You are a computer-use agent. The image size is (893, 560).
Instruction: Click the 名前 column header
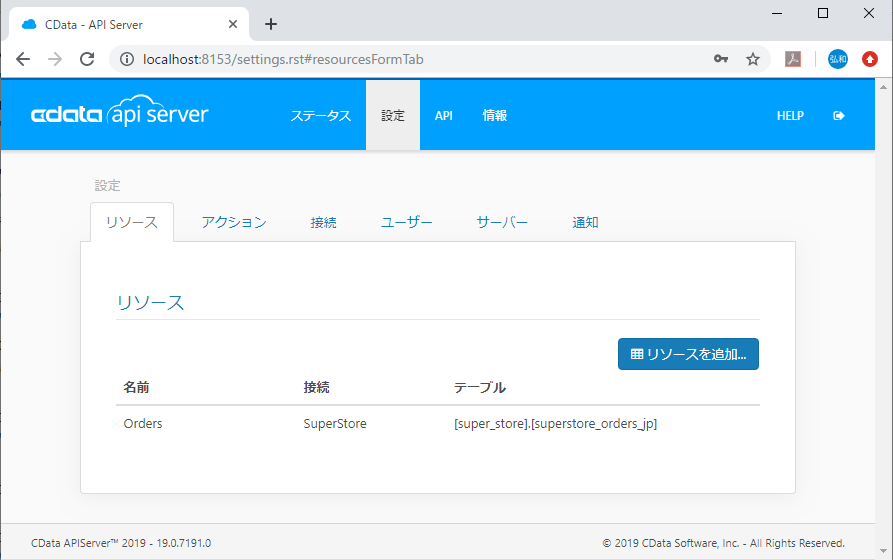point(136,387)
